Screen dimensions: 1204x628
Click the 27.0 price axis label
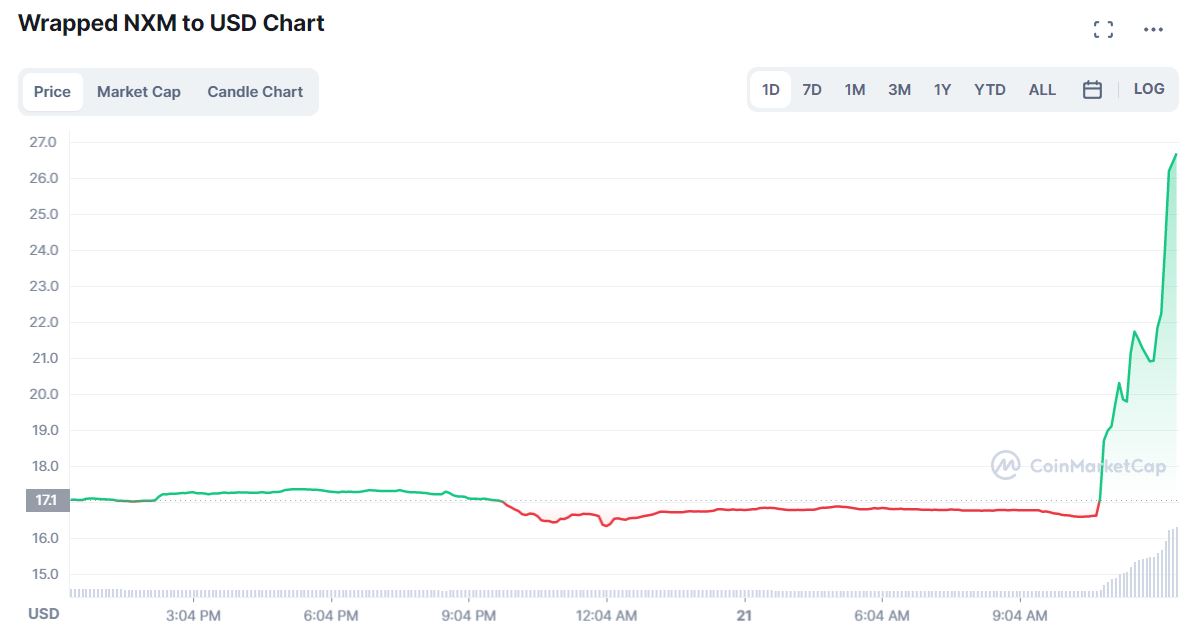43,142
